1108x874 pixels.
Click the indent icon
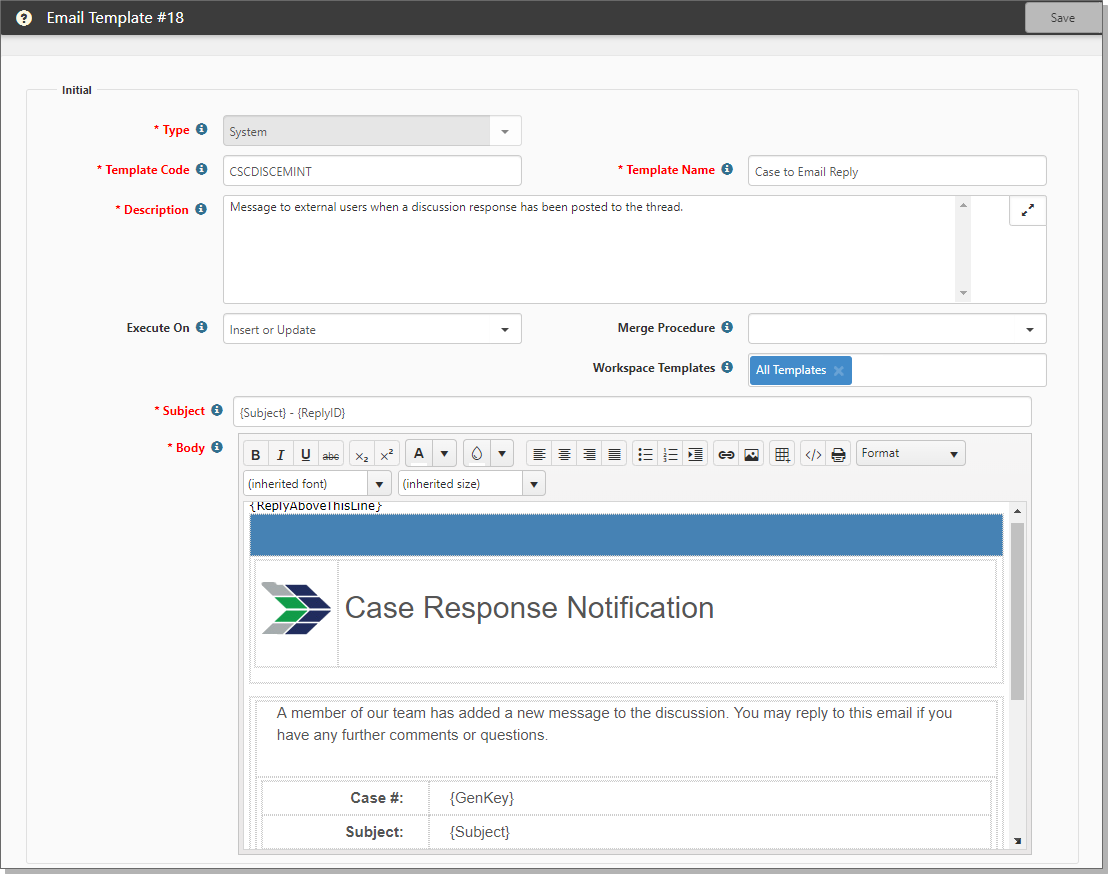[x=695, y=454]
